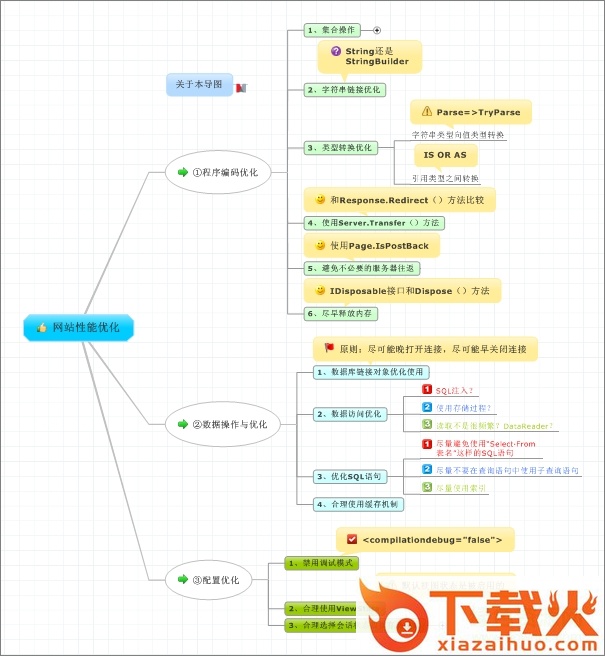The height and width of the screenshot is (656, 605).
Task: Click the Parse=>TryParse callout
Action: (x=471, y=112)
